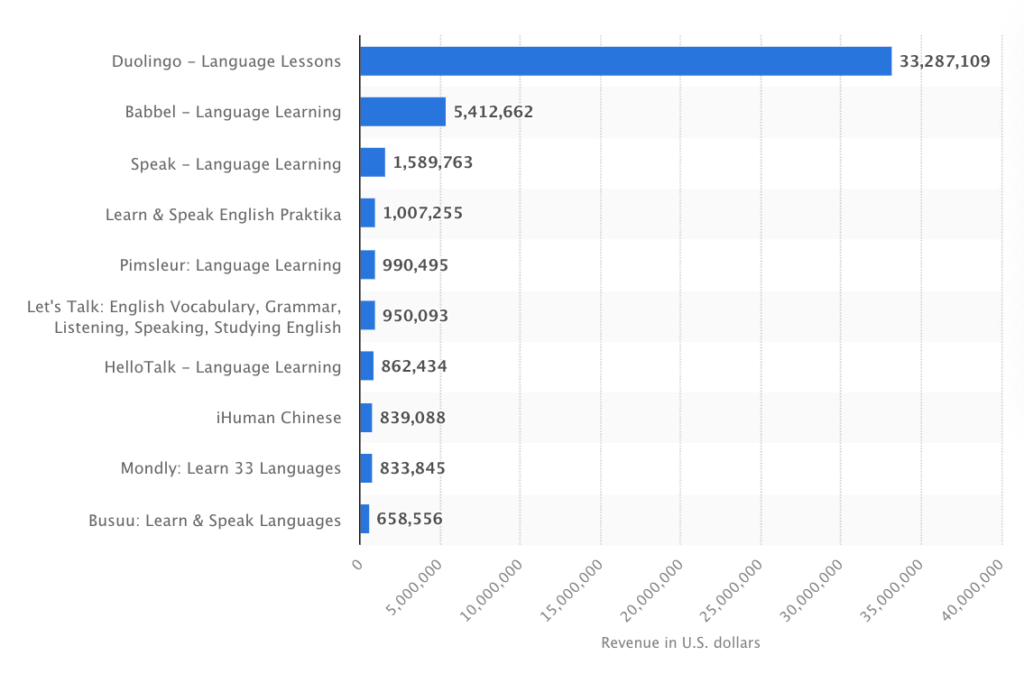Screen dimensions: 1024x674
Task: Click the value 950,093
Action: 415,315
